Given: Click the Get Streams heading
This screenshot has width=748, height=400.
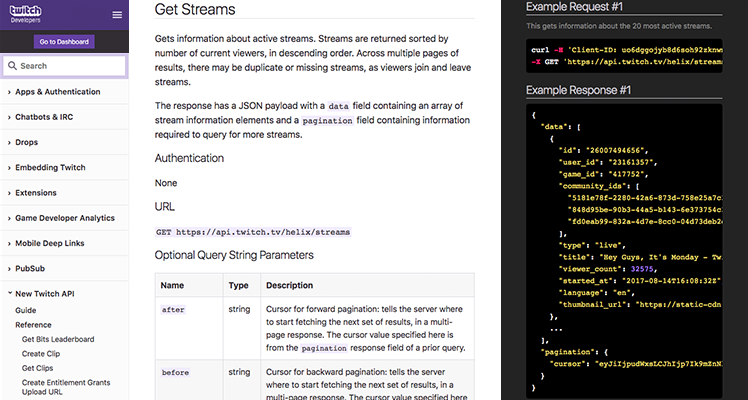Looking at the screenshot, I should tap(195, 9).
